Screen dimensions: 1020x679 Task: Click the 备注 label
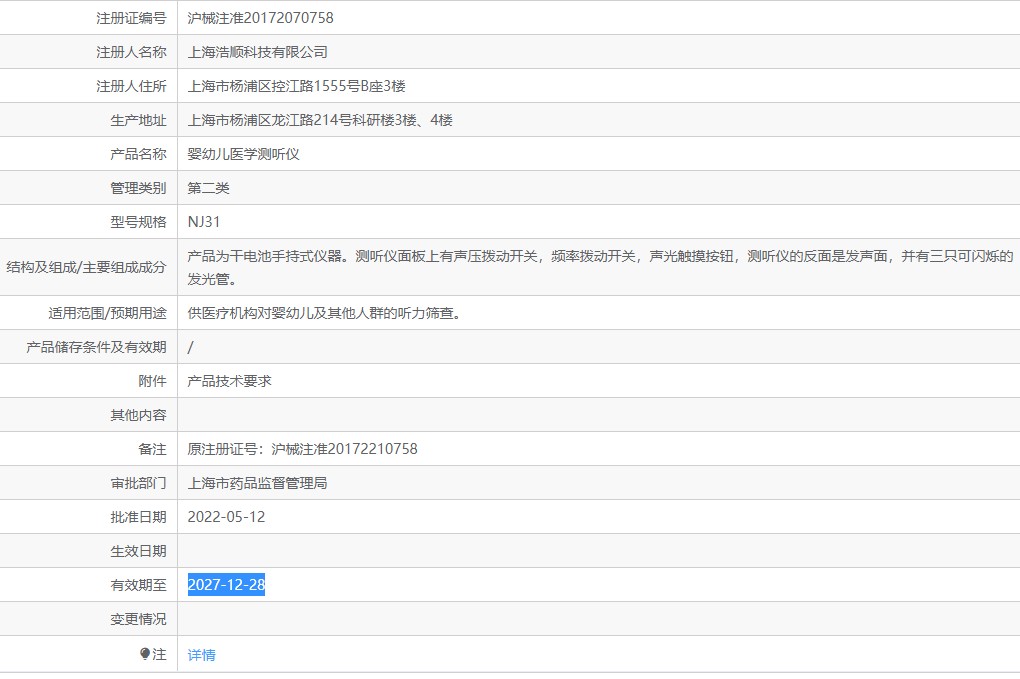point(152,449)
